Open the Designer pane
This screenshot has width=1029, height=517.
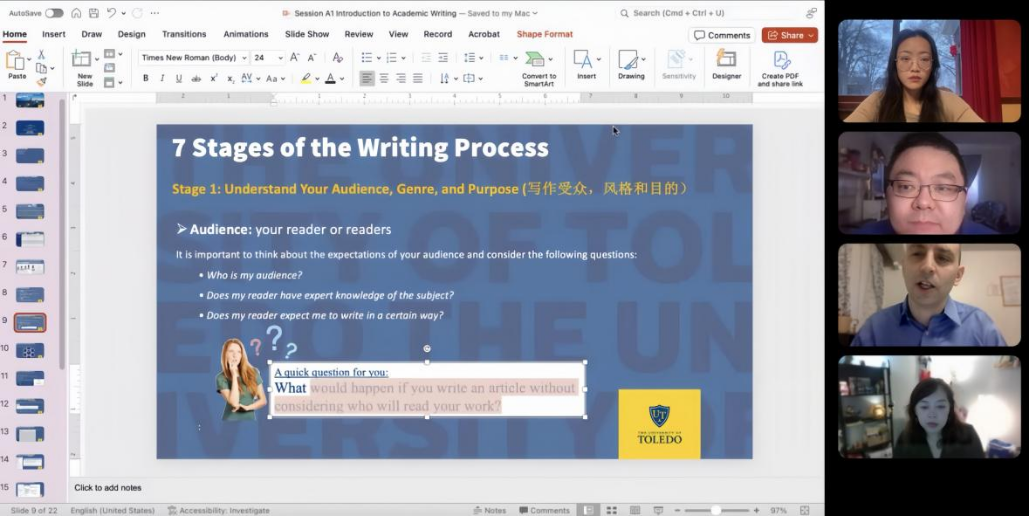tap(726, 66)
